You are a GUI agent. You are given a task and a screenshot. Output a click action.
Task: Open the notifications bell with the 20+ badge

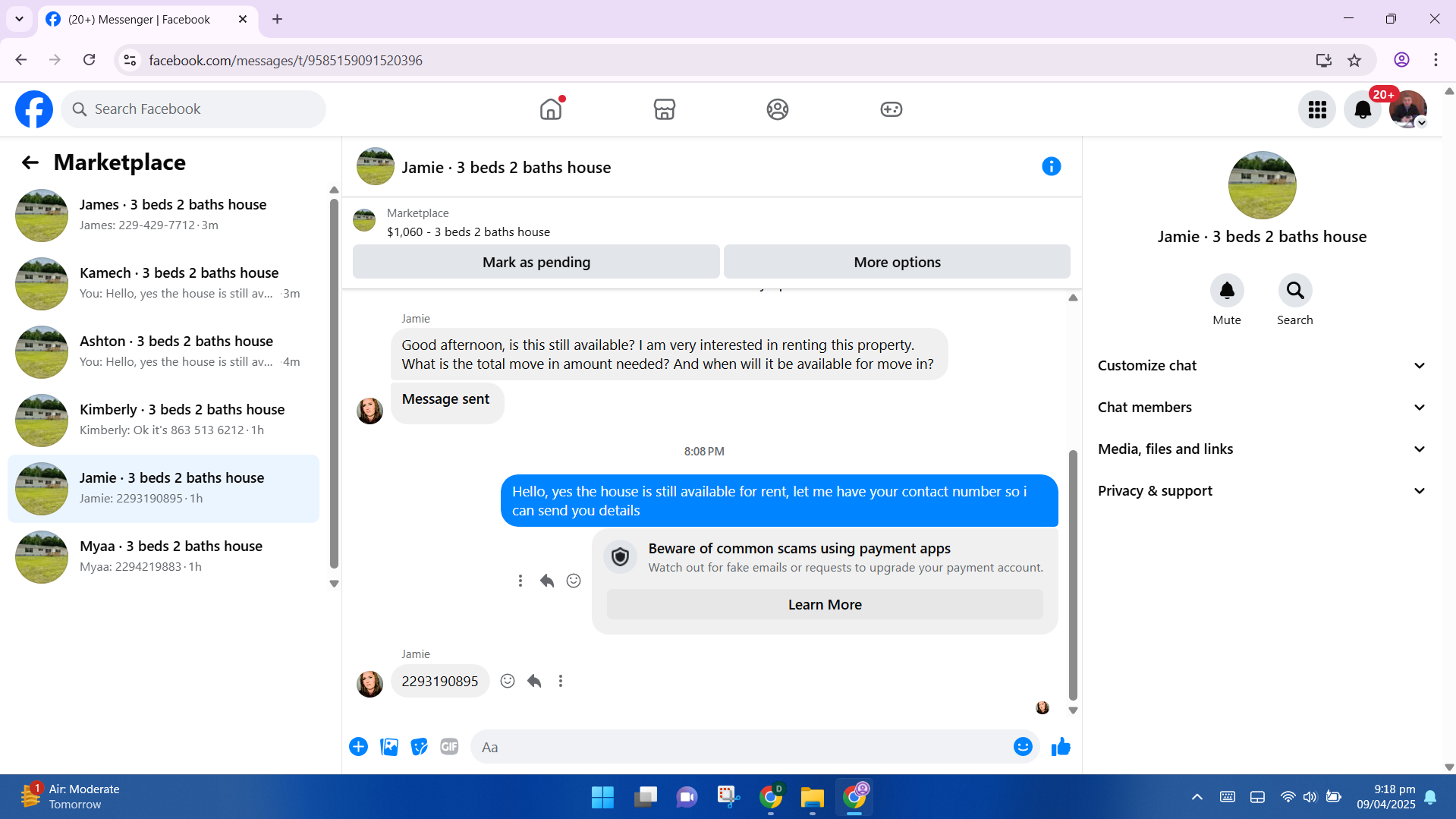tap(1363, 110)
